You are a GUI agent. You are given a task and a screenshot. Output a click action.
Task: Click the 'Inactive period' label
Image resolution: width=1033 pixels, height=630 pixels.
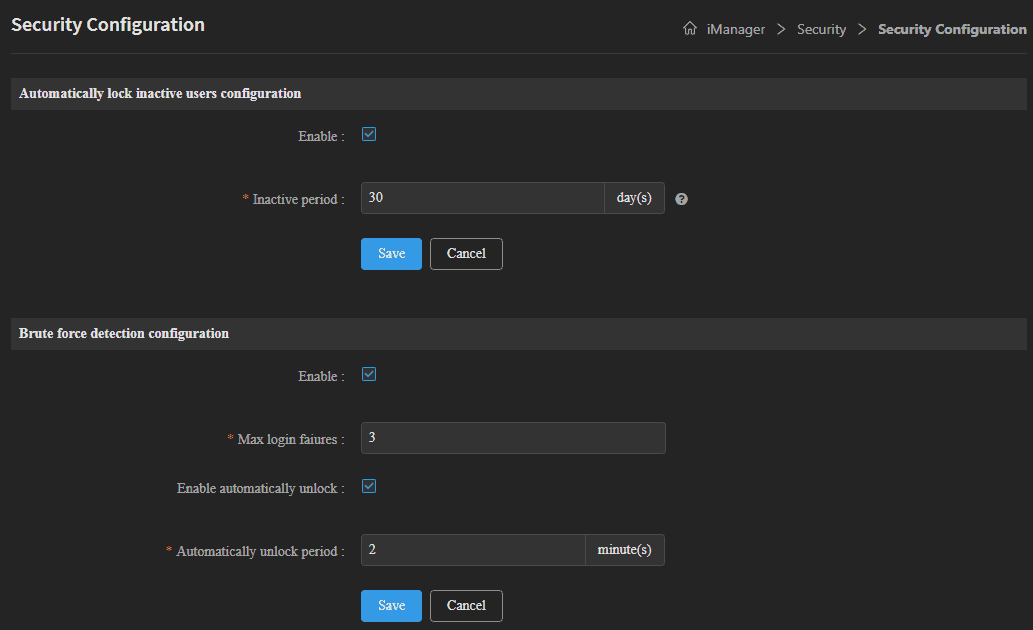point(294,199)
